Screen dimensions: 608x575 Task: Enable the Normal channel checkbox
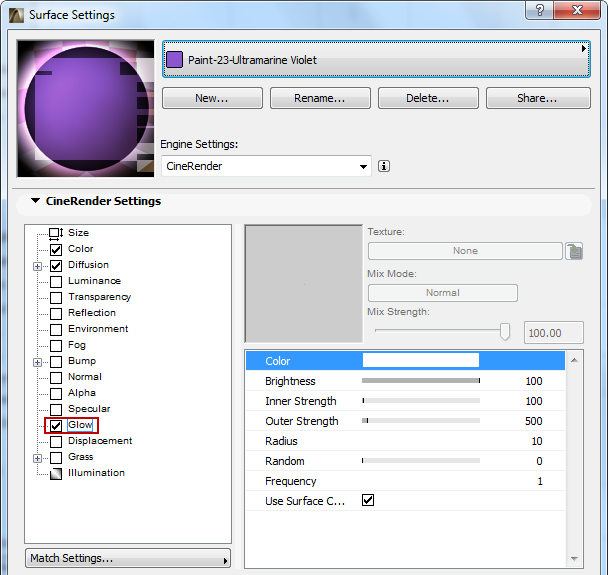(x=56, y=377)
